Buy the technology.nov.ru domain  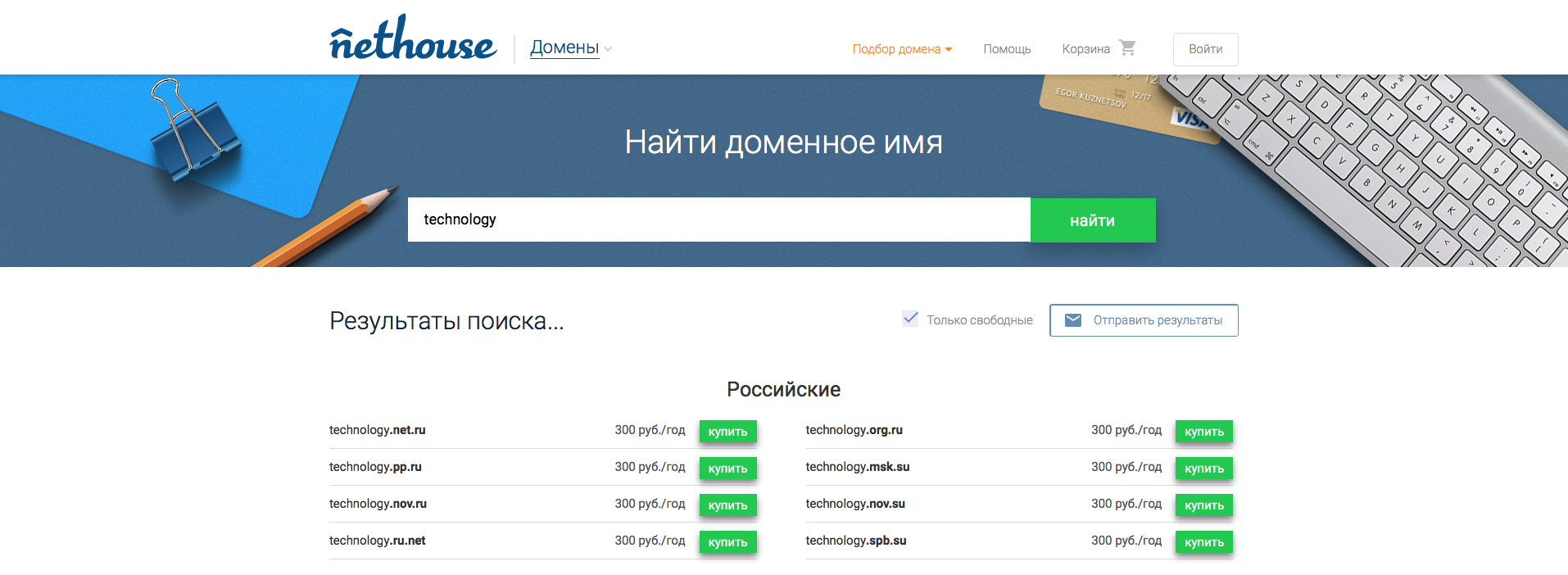click(727, 505)
